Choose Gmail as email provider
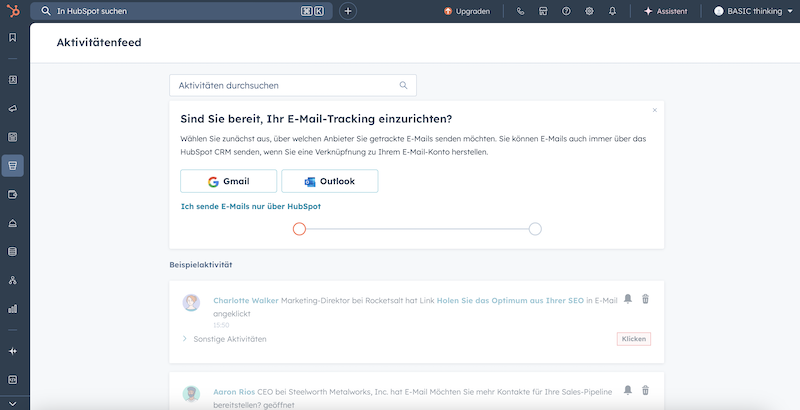The image size is (800, 410). point(228,181)
